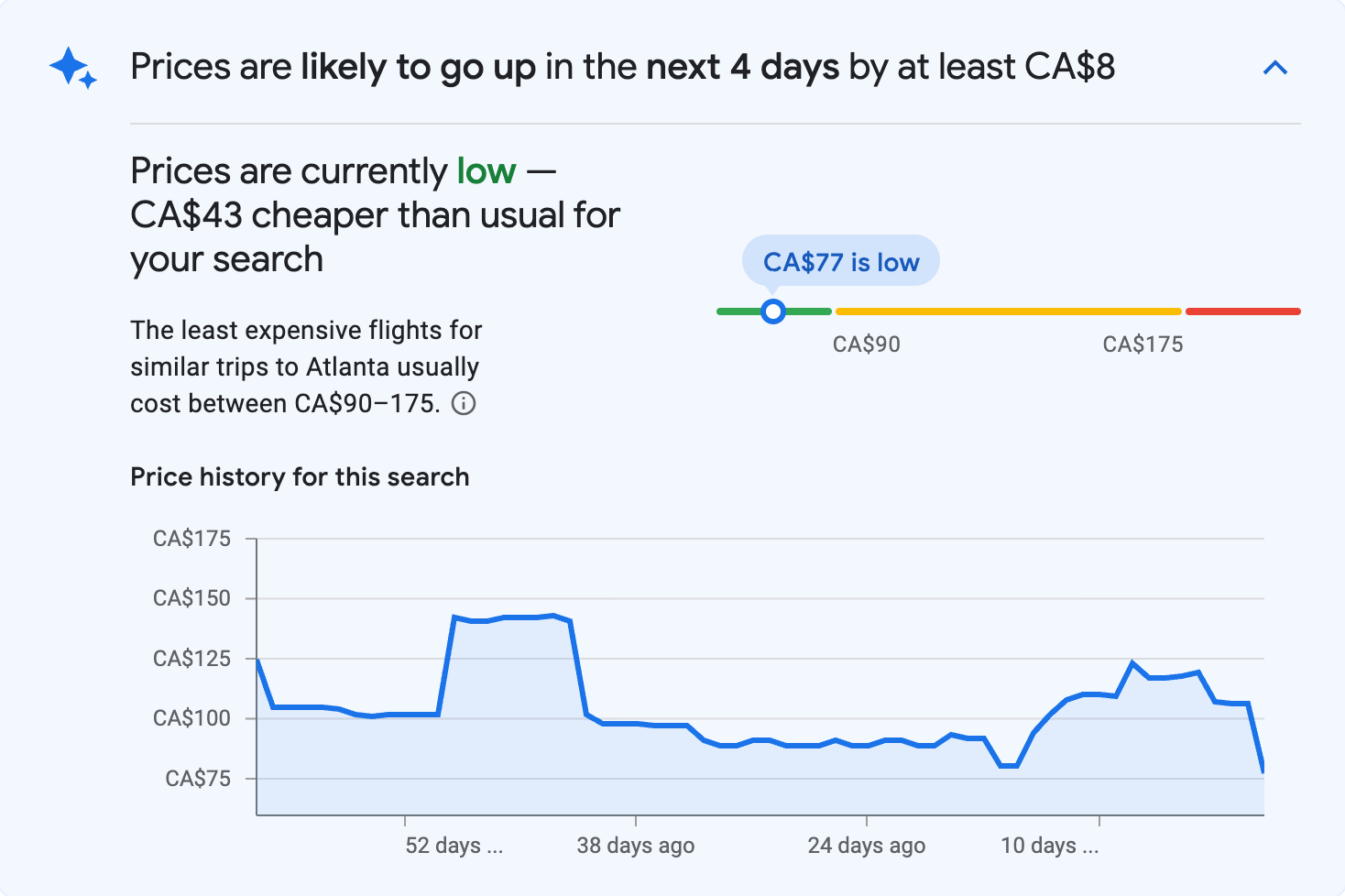Click the CA$90 label under the price bar
The height and width of the screenshot is (896, 1345).
pyautogui.click(x=866, y=344)
